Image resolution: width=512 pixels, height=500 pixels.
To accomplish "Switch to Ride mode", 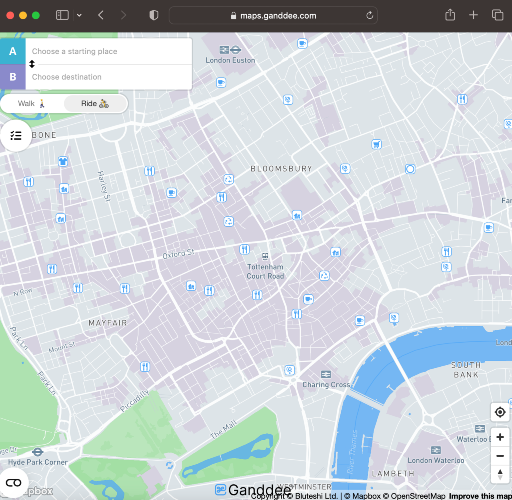I will pyautogui.click(x=95, y=104).
